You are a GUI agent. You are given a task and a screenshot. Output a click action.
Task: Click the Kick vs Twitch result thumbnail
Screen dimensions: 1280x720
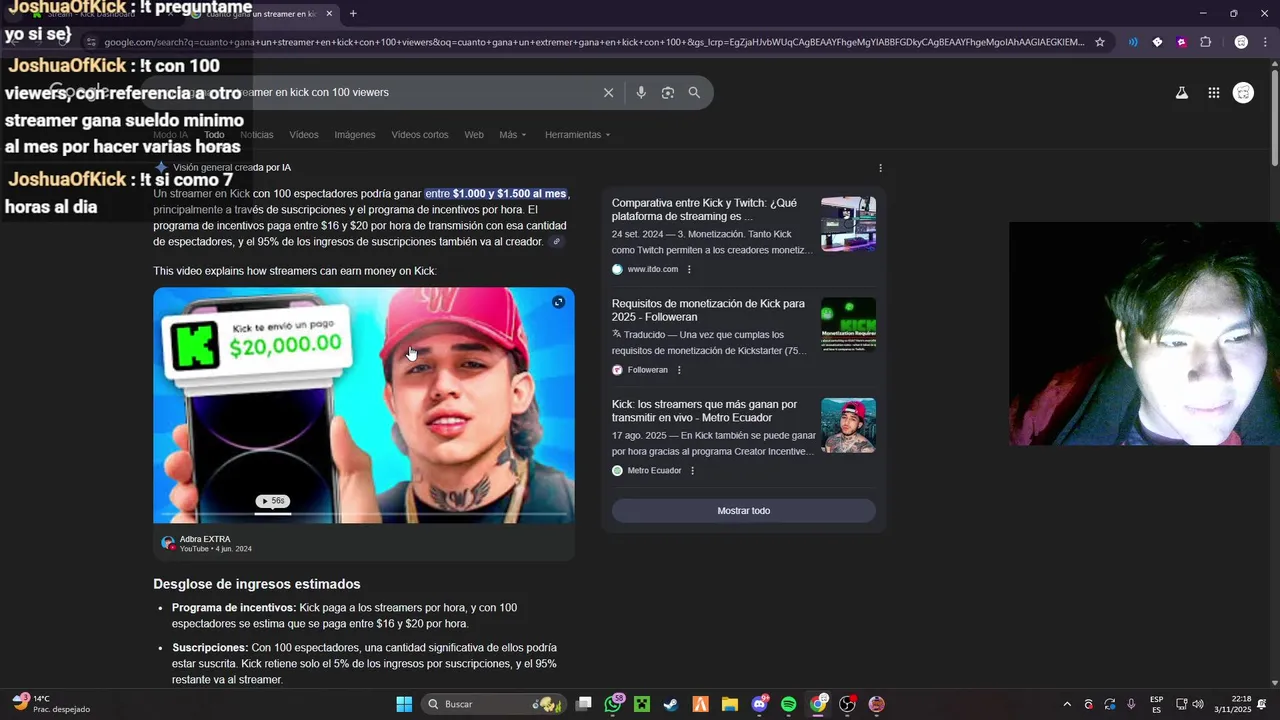click(x=848, y=224)
